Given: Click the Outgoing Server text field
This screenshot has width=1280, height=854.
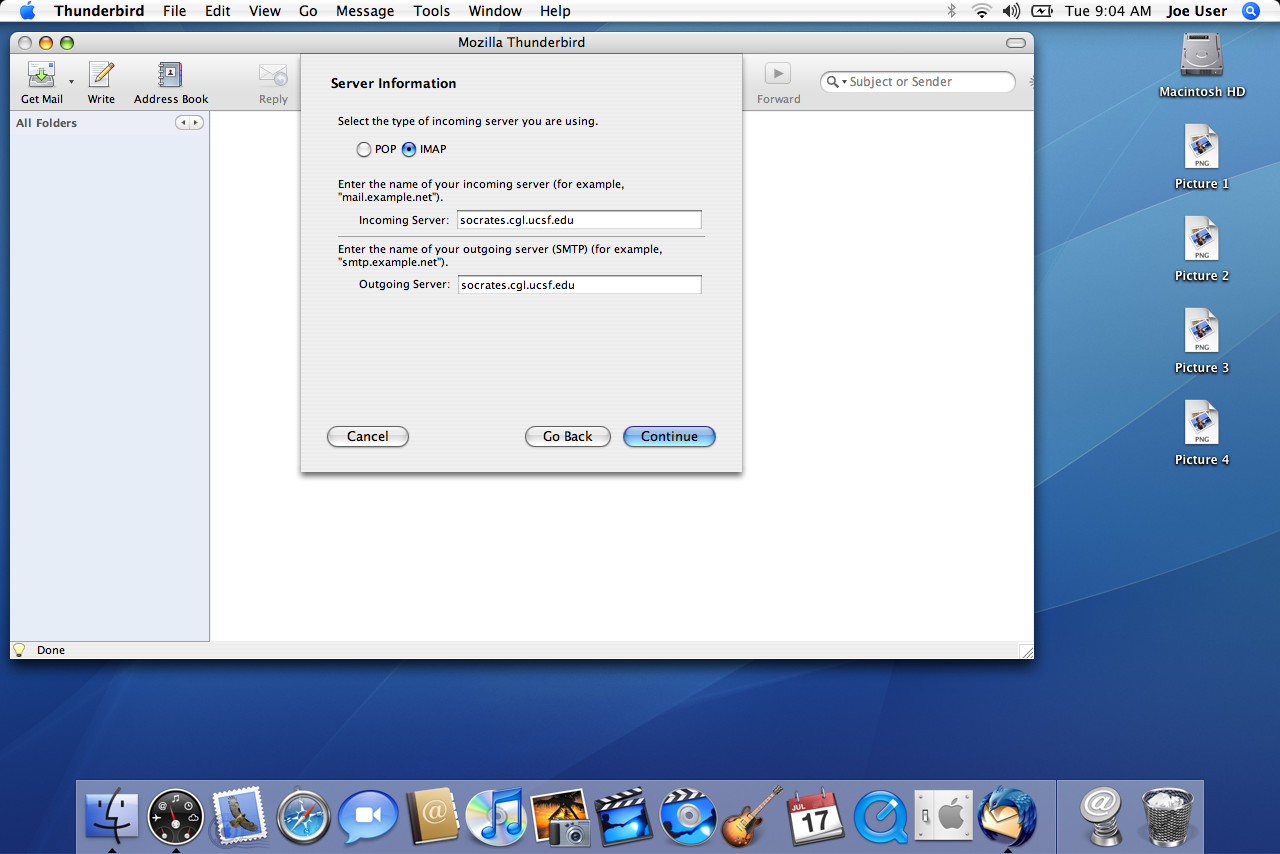Looking at the screenshot, I should click(x=579, y=285).
